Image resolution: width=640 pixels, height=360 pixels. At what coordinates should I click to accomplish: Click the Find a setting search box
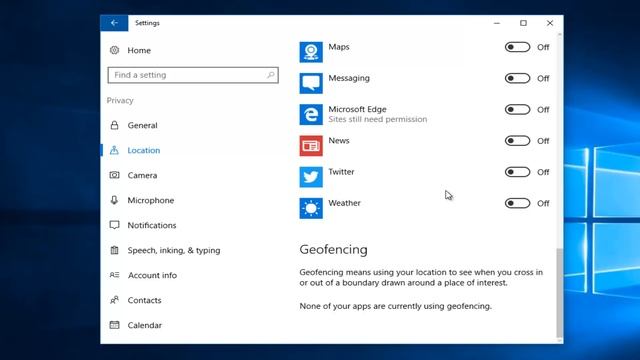tap(193, 75)
